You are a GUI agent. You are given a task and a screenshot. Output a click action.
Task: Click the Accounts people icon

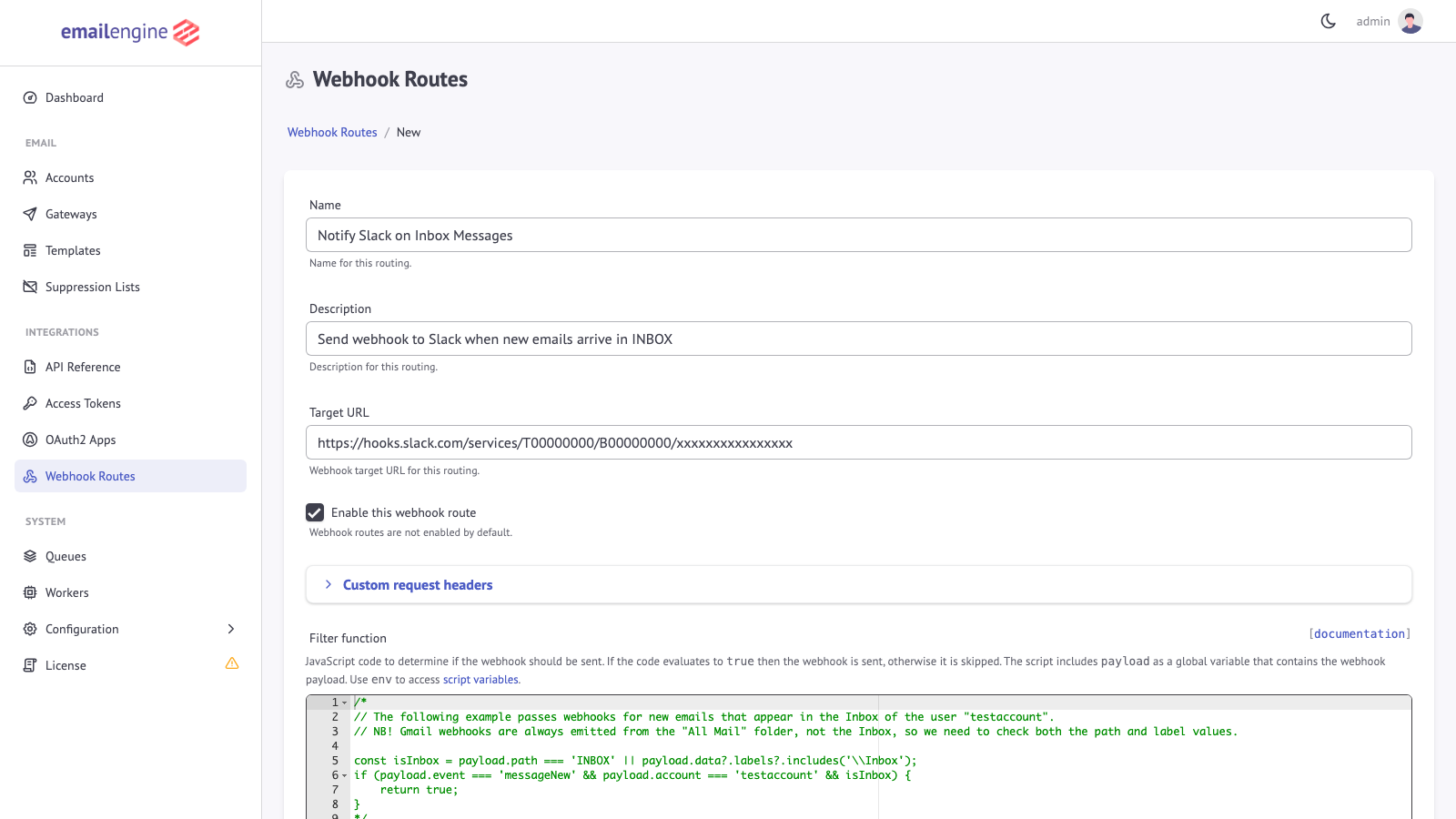(x=30, y=177)
